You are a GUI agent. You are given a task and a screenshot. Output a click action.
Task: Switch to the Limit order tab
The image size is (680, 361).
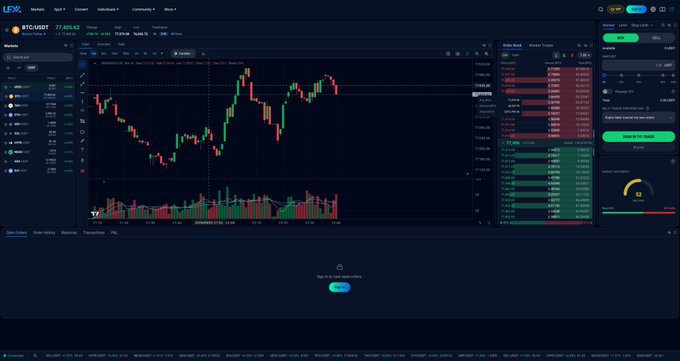coord(622,25)
